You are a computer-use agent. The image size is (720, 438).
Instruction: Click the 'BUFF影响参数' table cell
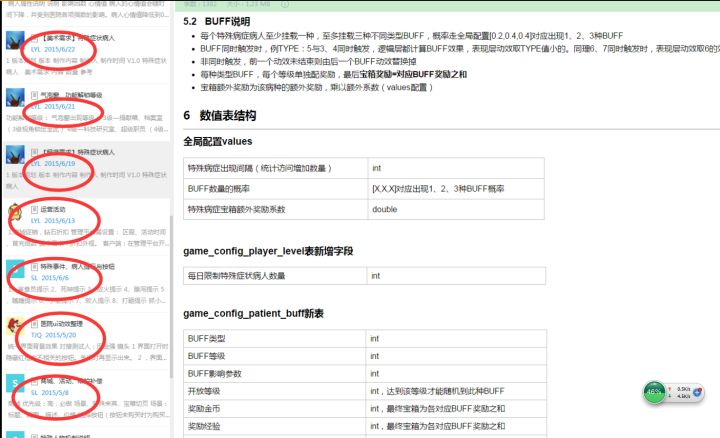pyautogui.click(x=275, y=374)
